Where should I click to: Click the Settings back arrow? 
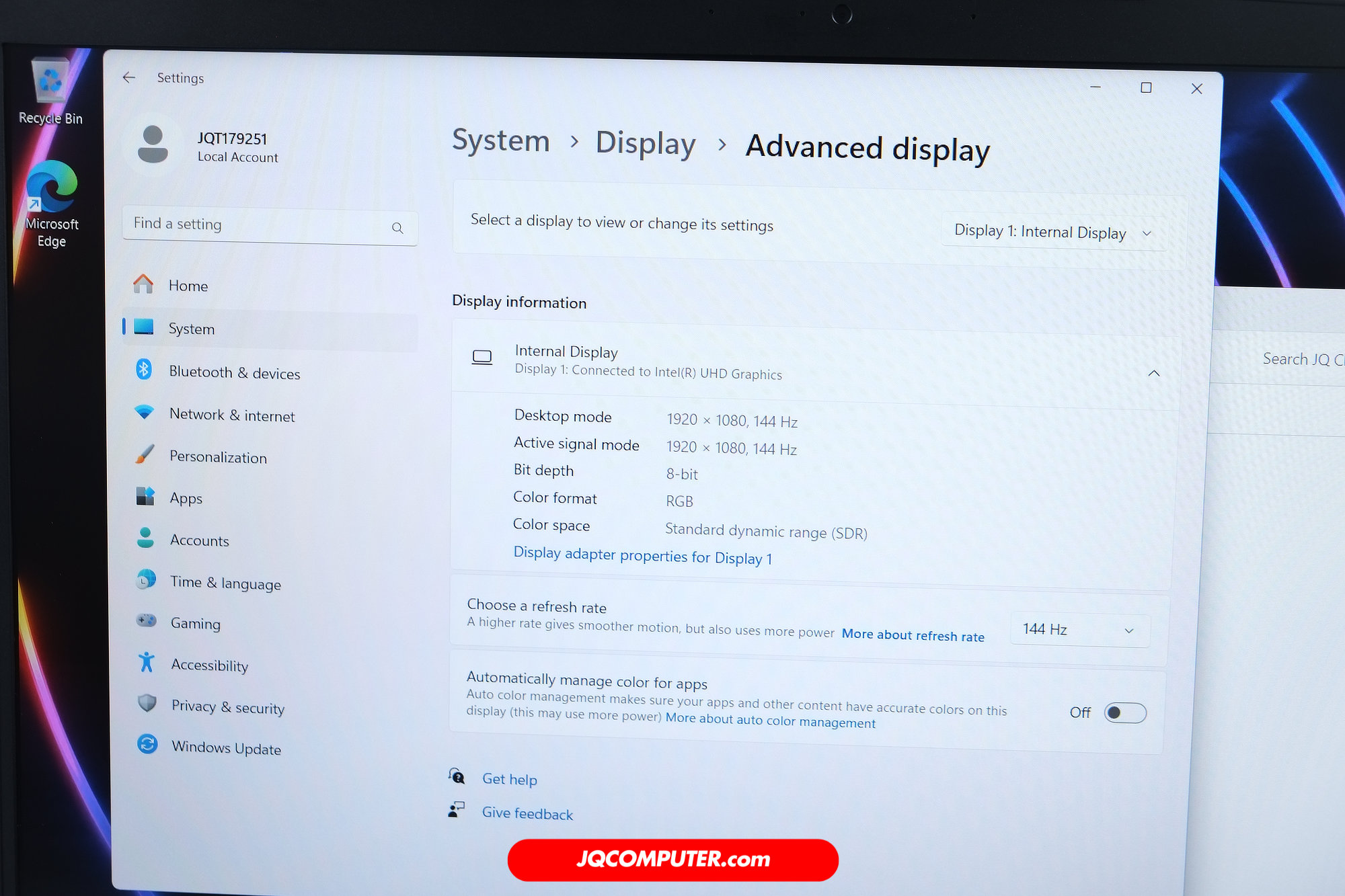(x=128, y=77)
